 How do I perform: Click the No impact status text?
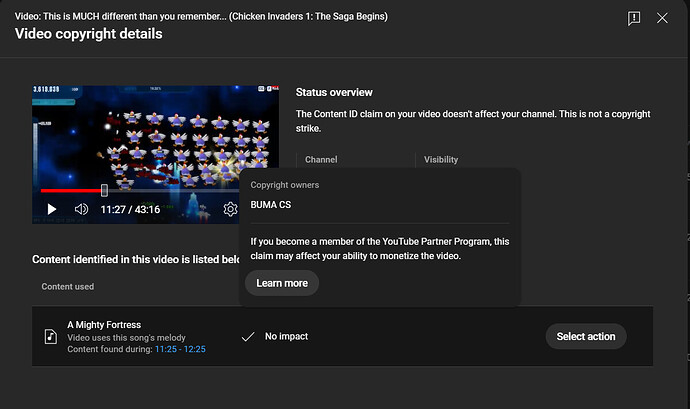pos(286,337)
